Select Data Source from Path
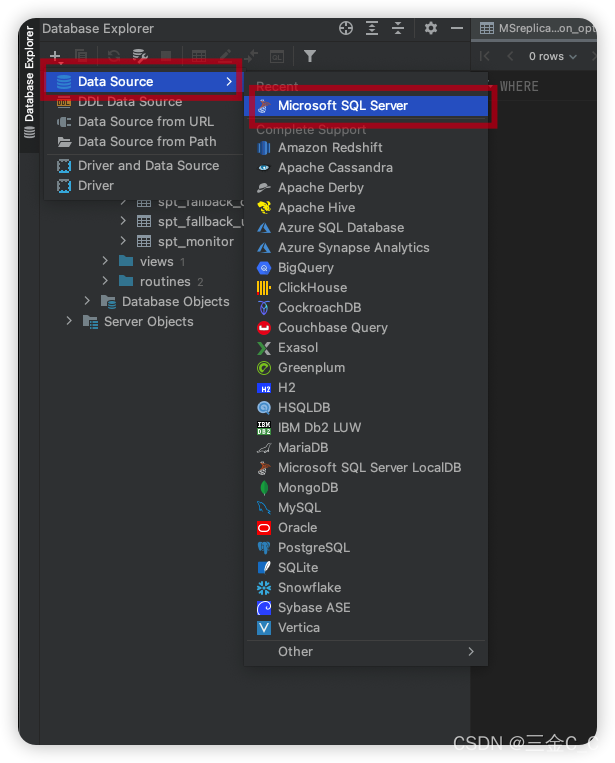The height and width of the screenshot is (763, 615). pyautogui.click(x=144, y=142)
